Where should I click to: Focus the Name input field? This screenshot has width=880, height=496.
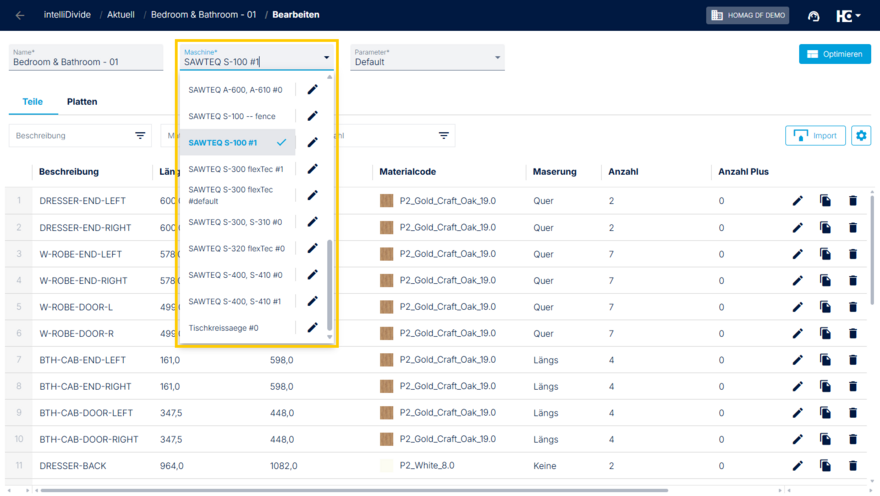click(86, 58)
